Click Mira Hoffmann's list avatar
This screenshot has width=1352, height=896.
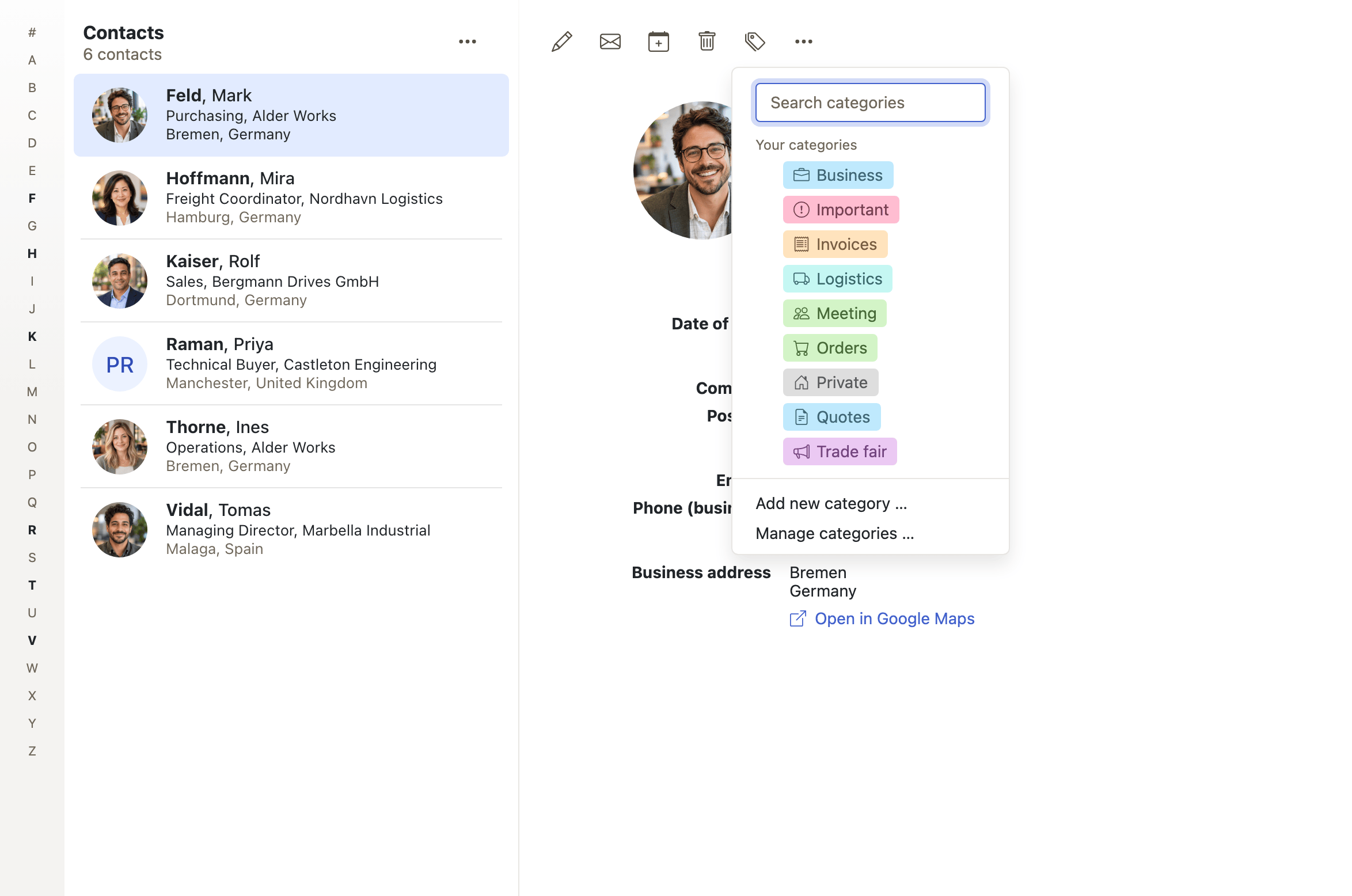pyautogui.click(x=120, y=198)
